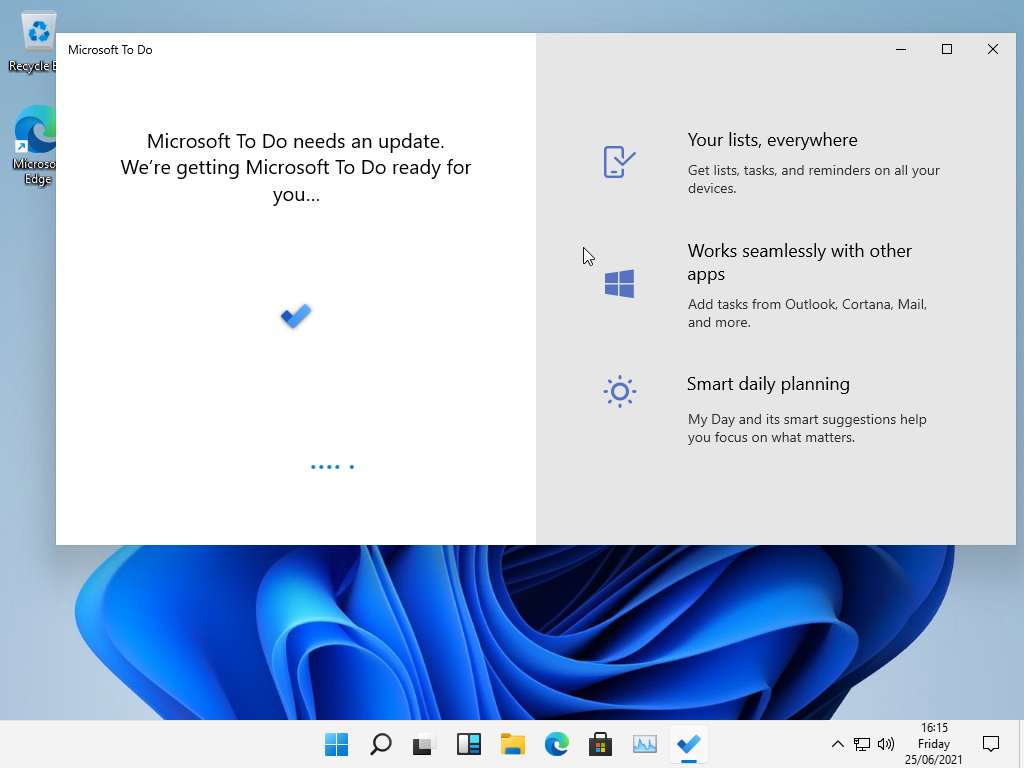The width and height of the screenshot is (1024, 768).
Task: Open Microsoft Store from the taskbar
Action: [x=600, y=744]
